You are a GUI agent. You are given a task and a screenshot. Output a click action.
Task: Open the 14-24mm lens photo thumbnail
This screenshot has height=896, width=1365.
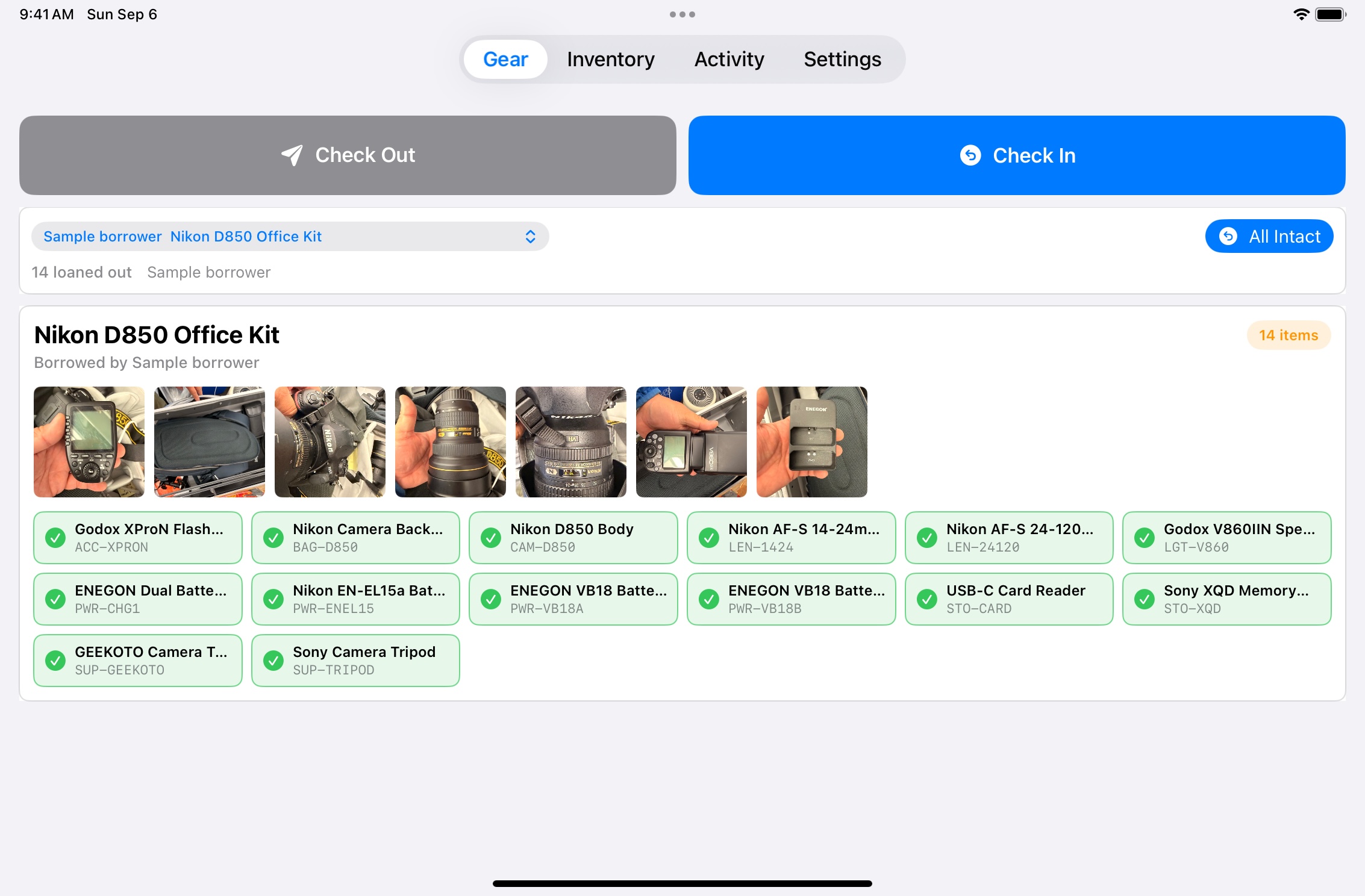click(451, 442)
